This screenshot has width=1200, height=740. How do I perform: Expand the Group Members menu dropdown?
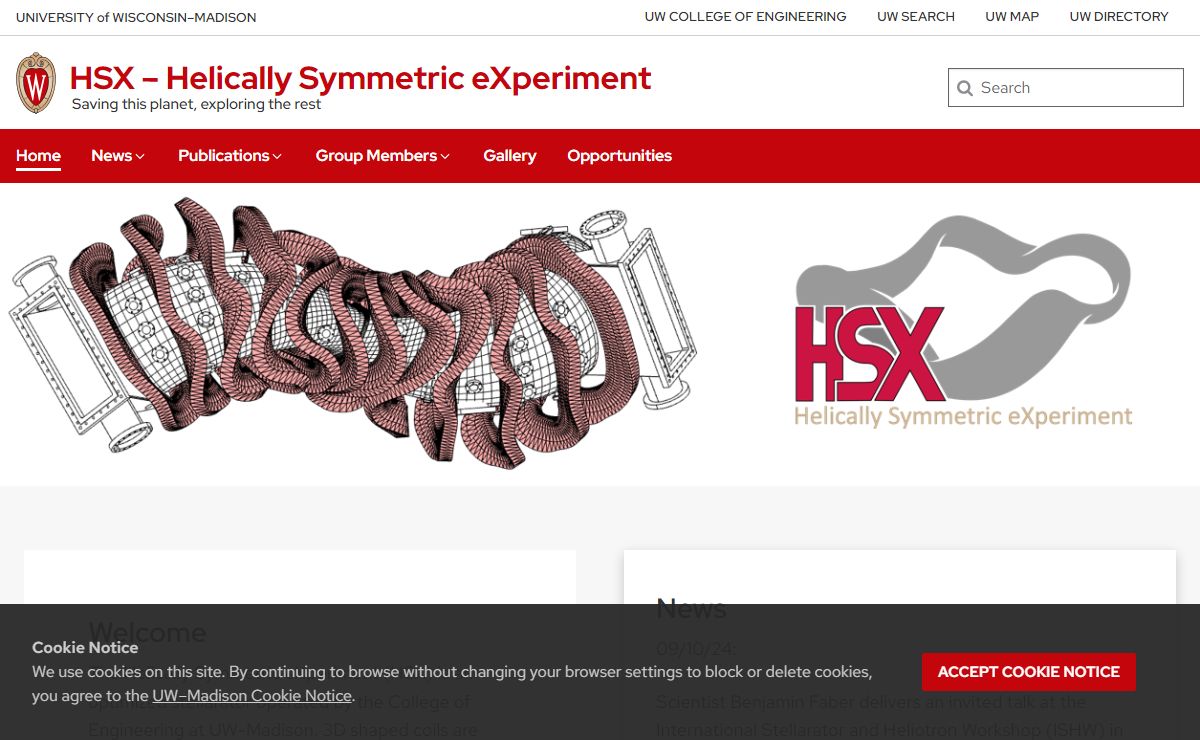(383, 155)
